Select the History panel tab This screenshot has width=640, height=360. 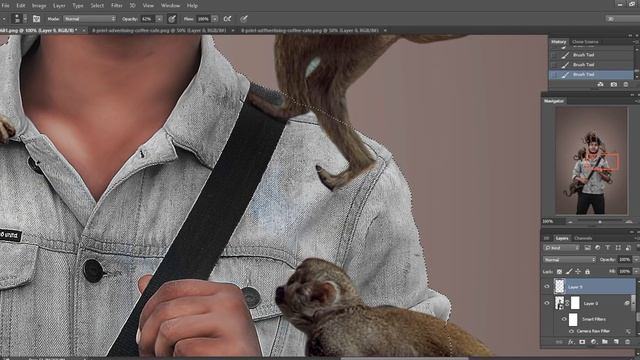pyautogui.click(x=558, y=42)
